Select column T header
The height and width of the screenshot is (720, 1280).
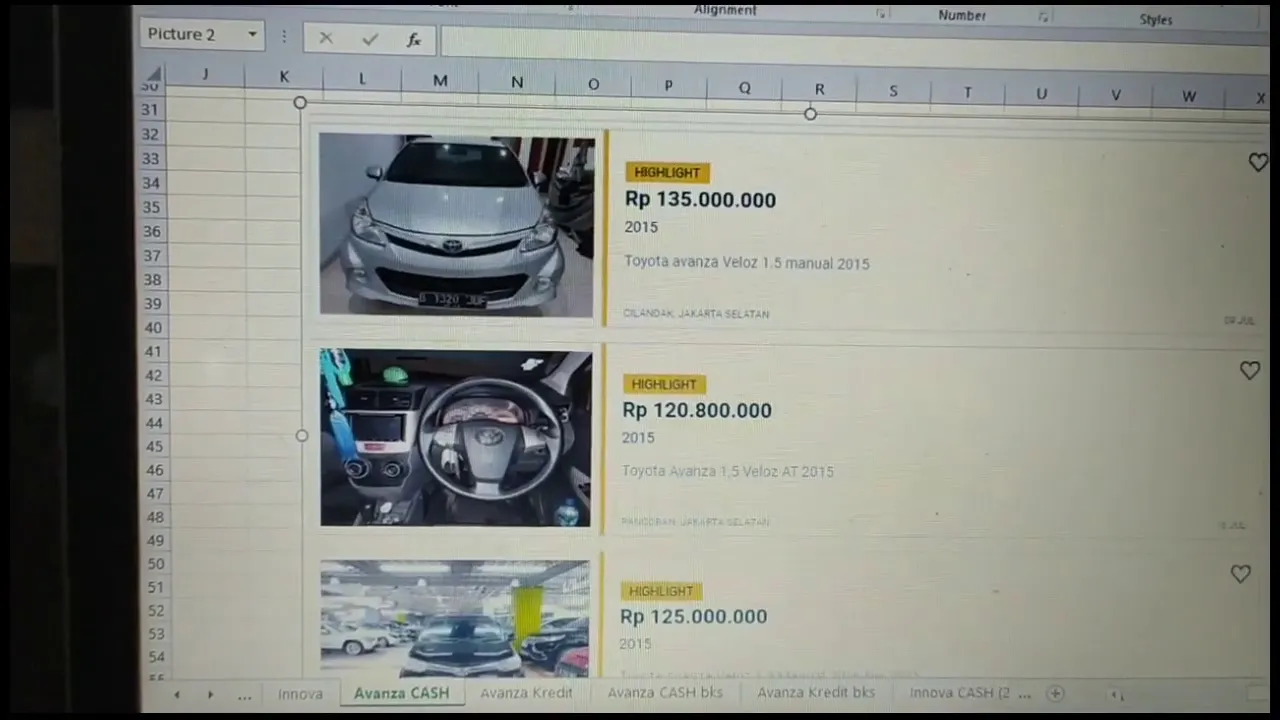[x=967, y=92]
